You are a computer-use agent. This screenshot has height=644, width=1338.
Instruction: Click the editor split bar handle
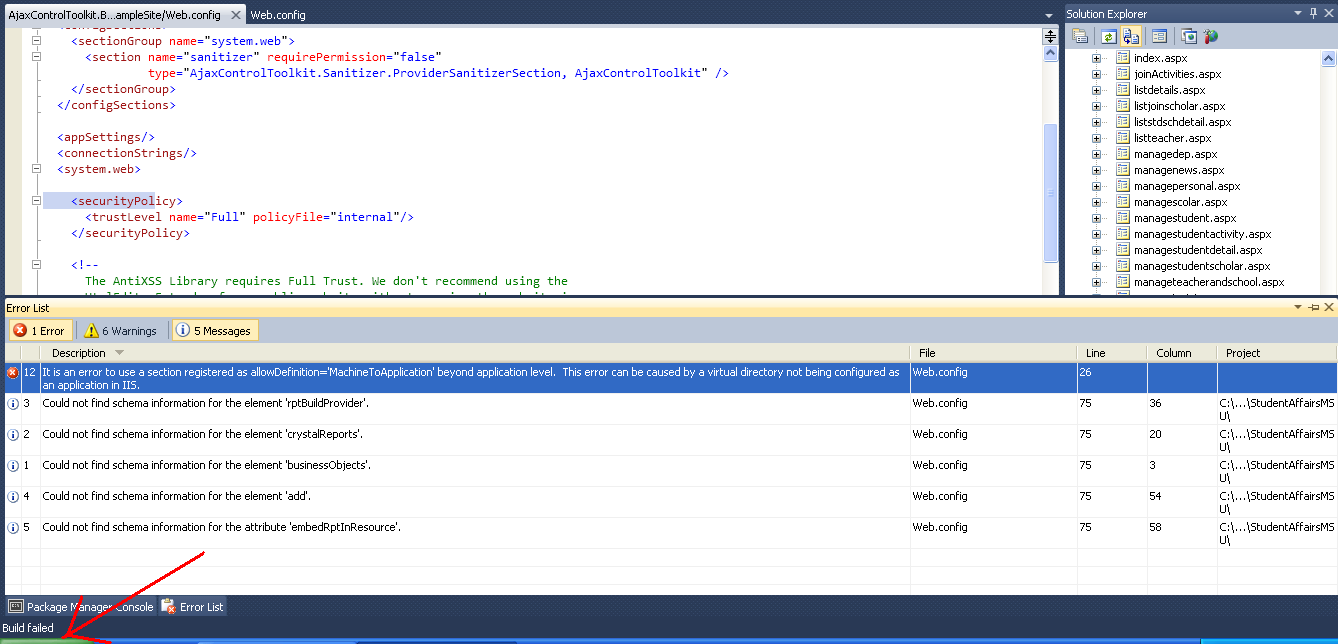point(1050,36)
